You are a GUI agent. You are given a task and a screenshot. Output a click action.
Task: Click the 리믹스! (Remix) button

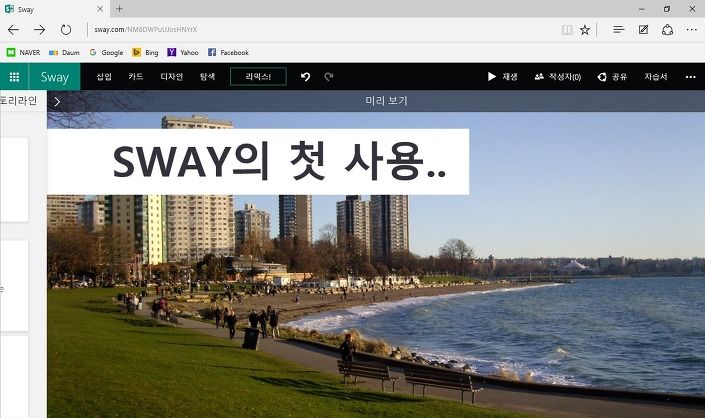pos(258,77)
